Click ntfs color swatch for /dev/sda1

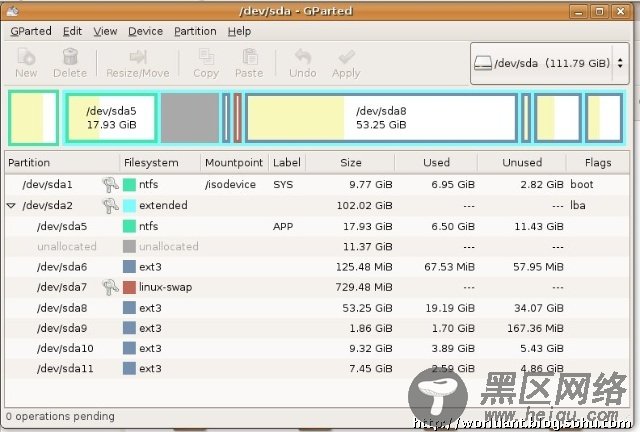[x=129, y=185]
